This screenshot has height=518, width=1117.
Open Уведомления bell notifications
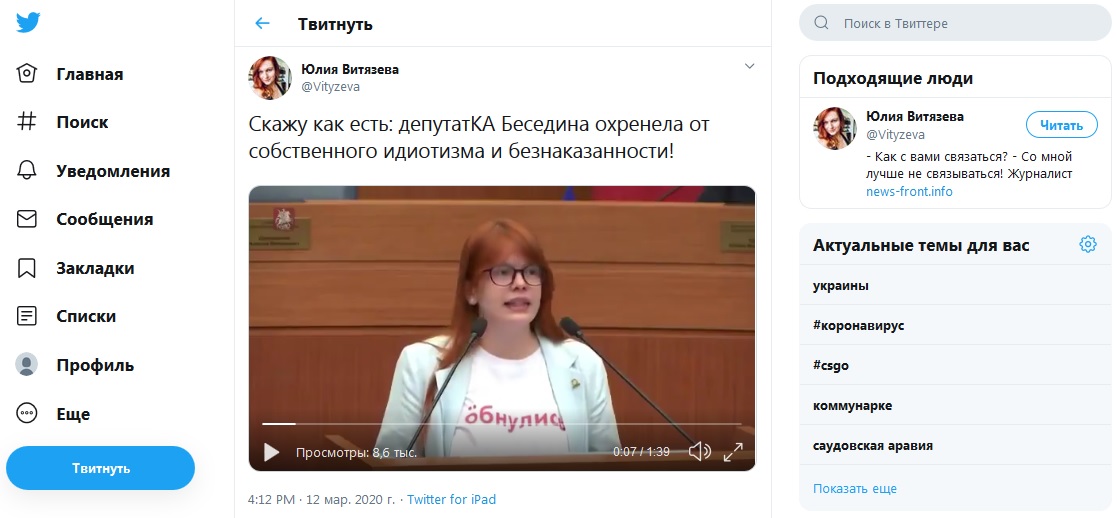[x=93, y=171]
